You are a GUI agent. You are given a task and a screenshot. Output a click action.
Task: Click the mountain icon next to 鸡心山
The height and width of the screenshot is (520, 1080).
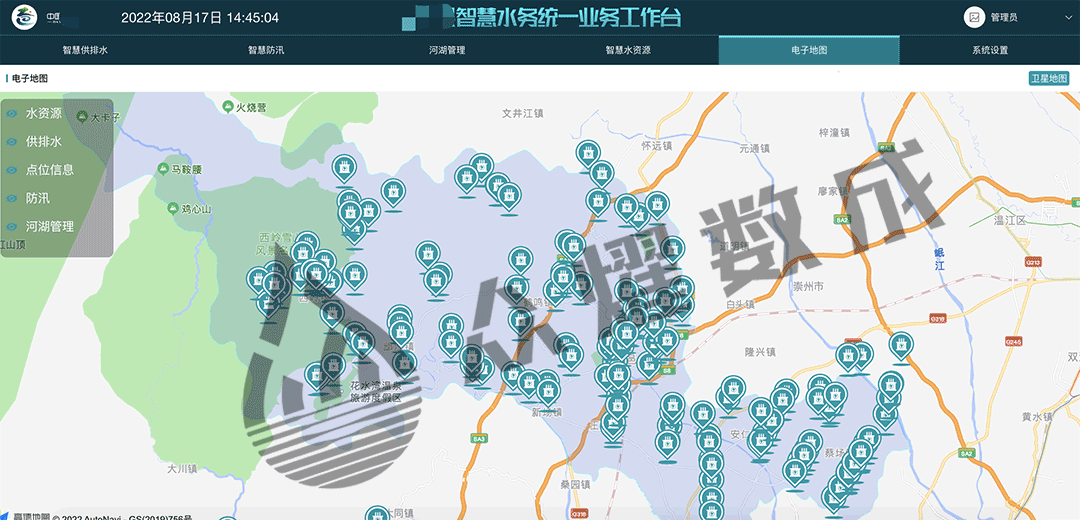(x=172, y=207)
